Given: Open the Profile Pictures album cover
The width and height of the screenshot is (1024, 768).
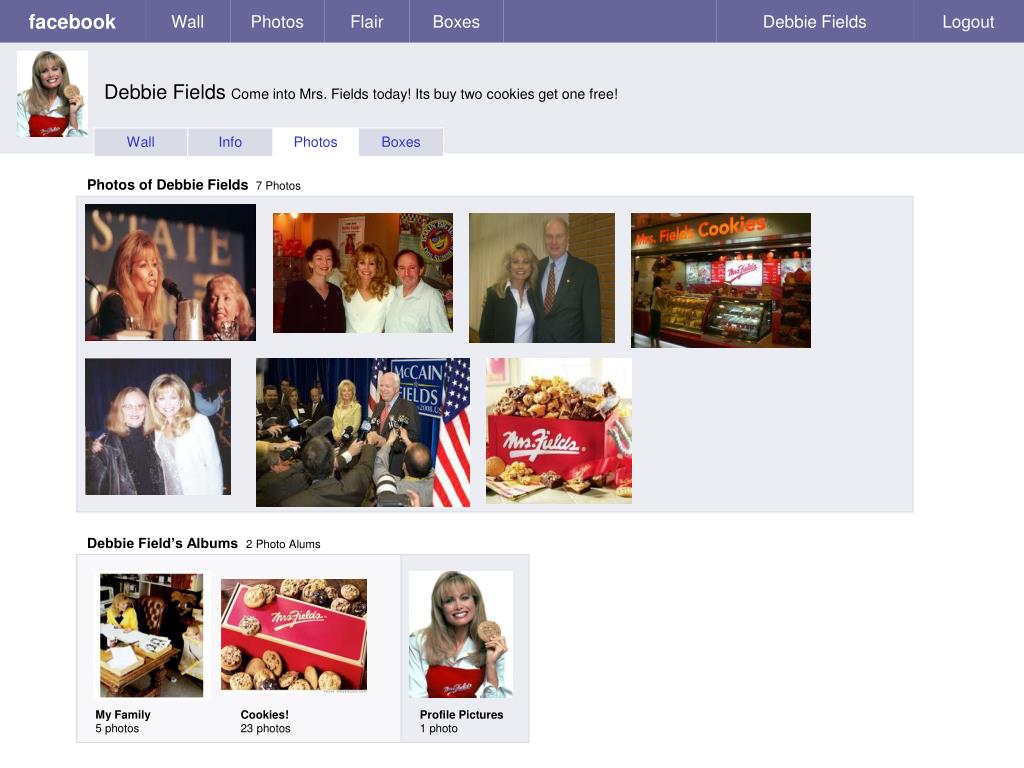Looking at the screenshot, I should click(x=461, y=634).
